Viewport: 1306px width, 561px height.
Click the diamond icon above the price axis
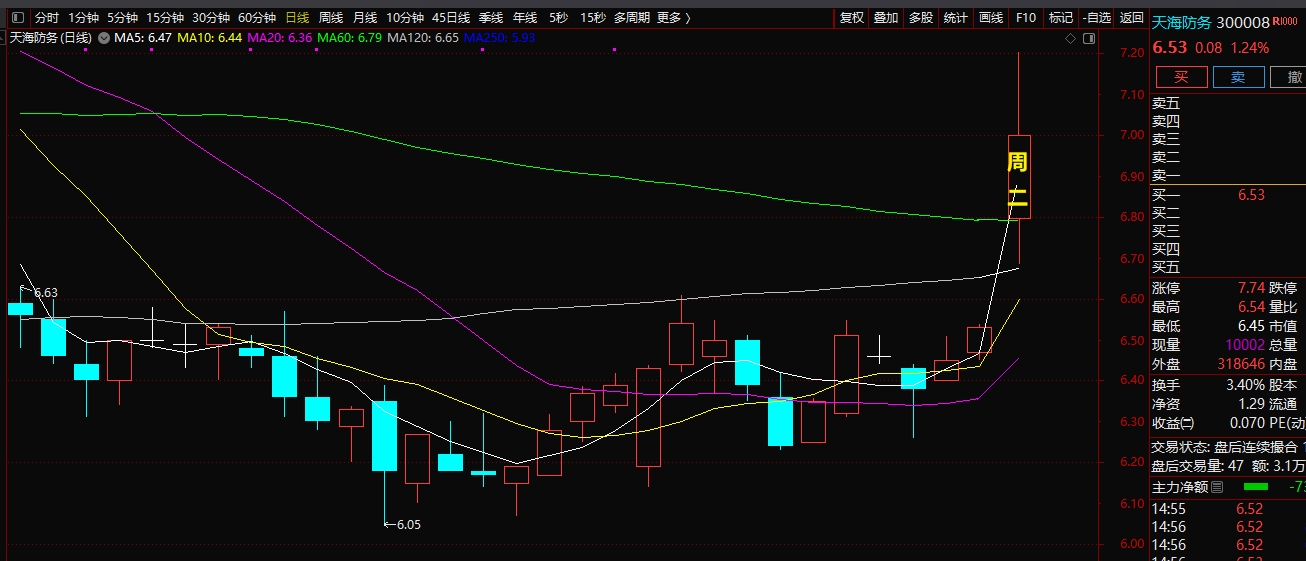(1070, 38)
